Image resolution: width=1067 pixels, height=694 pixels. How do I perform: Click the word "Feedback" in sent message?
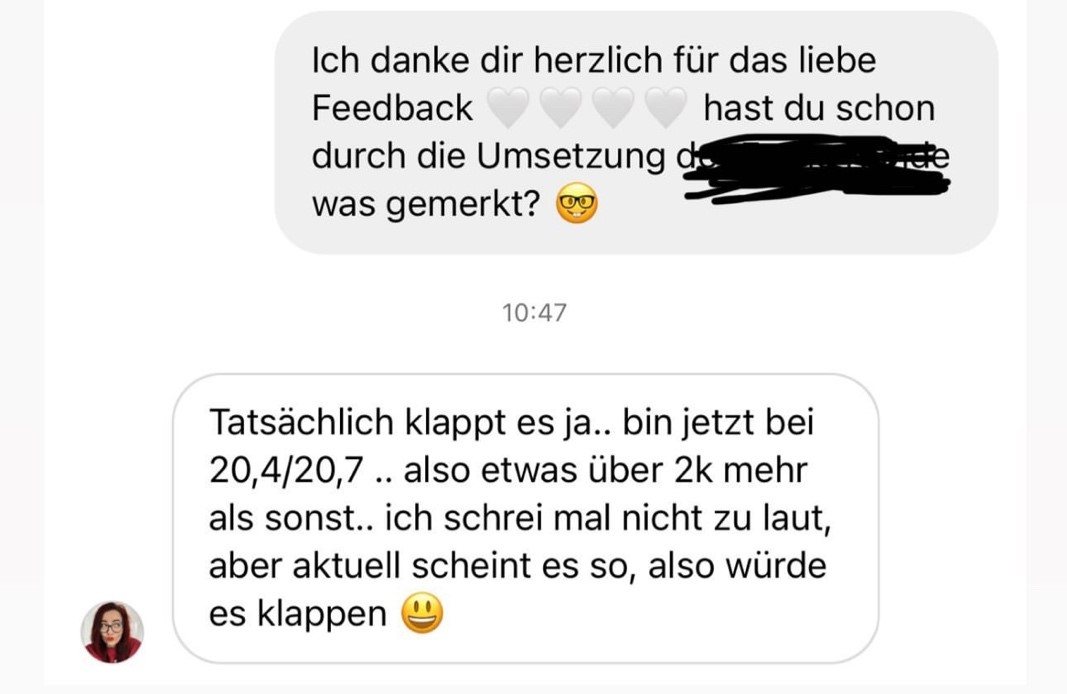coord(392,108)
